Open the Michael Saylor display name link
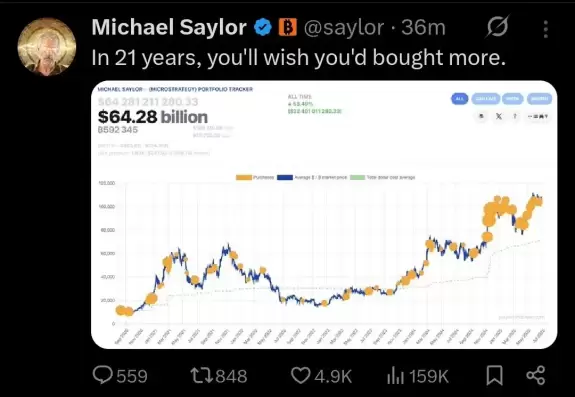 pos(169,27)
